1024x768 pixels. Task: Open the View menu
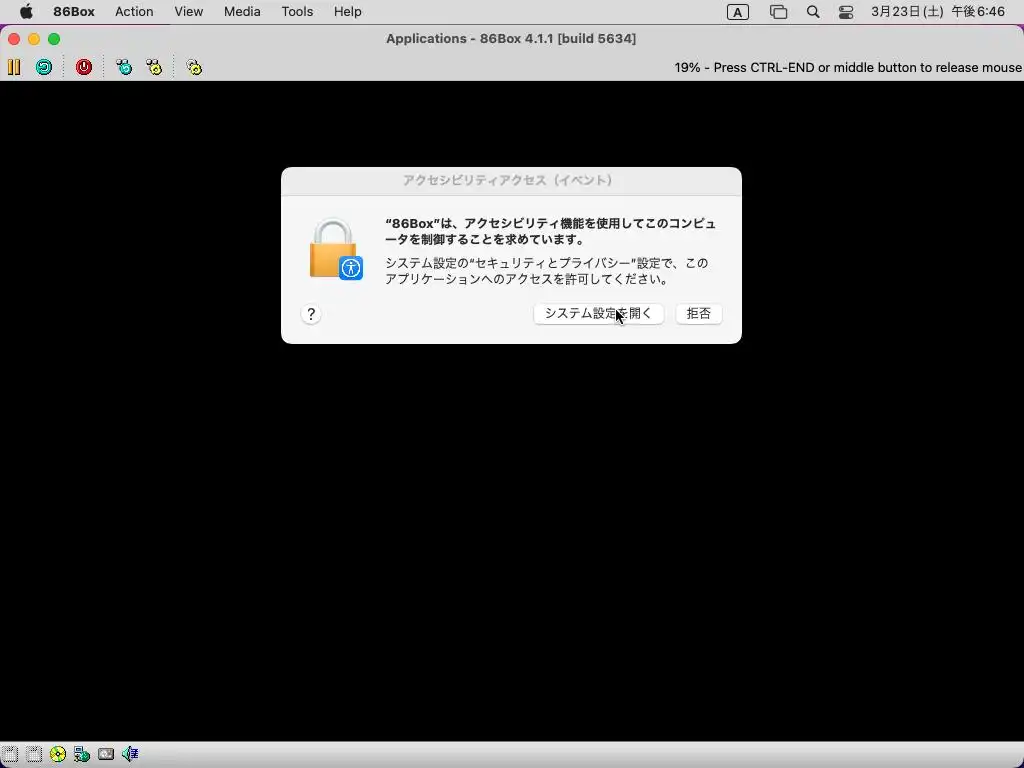click(188, 12)
